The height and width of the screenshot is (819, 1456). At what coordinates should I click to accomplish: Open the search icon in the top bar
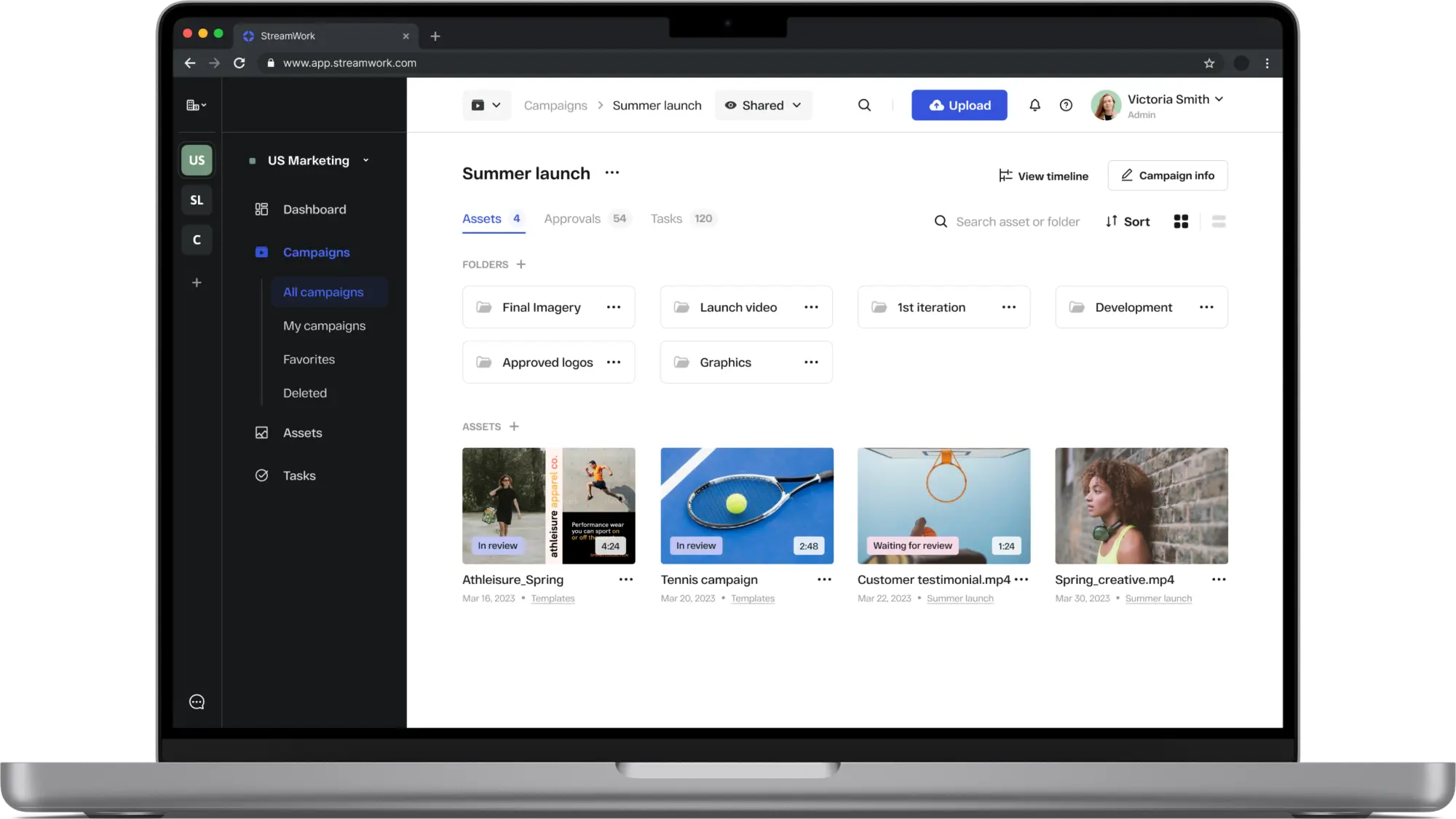(x=864, y=105)
